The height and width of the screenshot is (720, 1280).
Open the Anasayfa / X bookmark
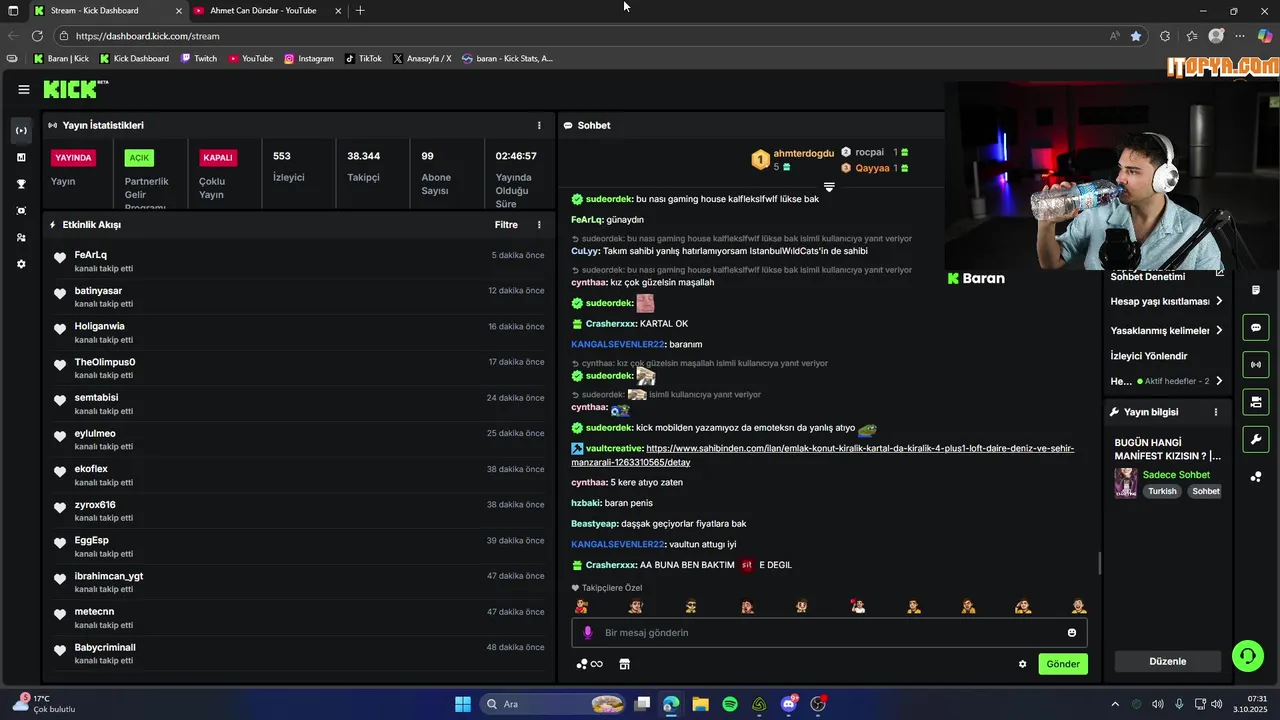[422, 58]
